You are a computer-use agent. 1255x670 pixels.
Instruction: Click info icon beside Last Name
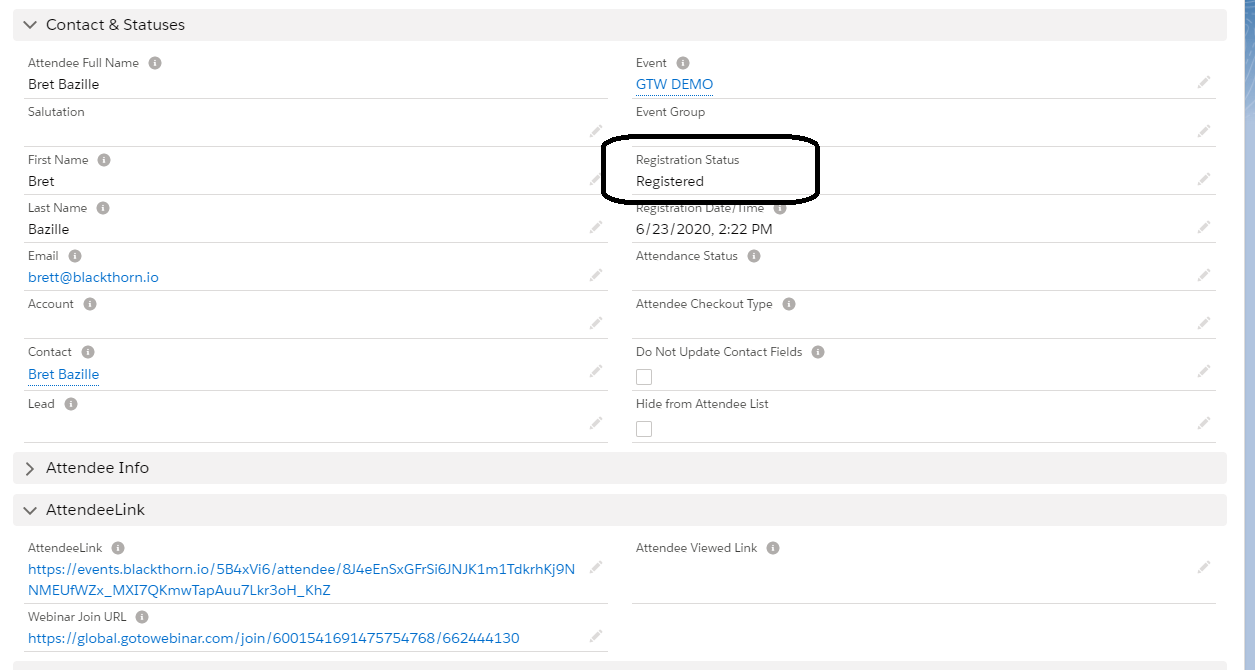(103, 208)
